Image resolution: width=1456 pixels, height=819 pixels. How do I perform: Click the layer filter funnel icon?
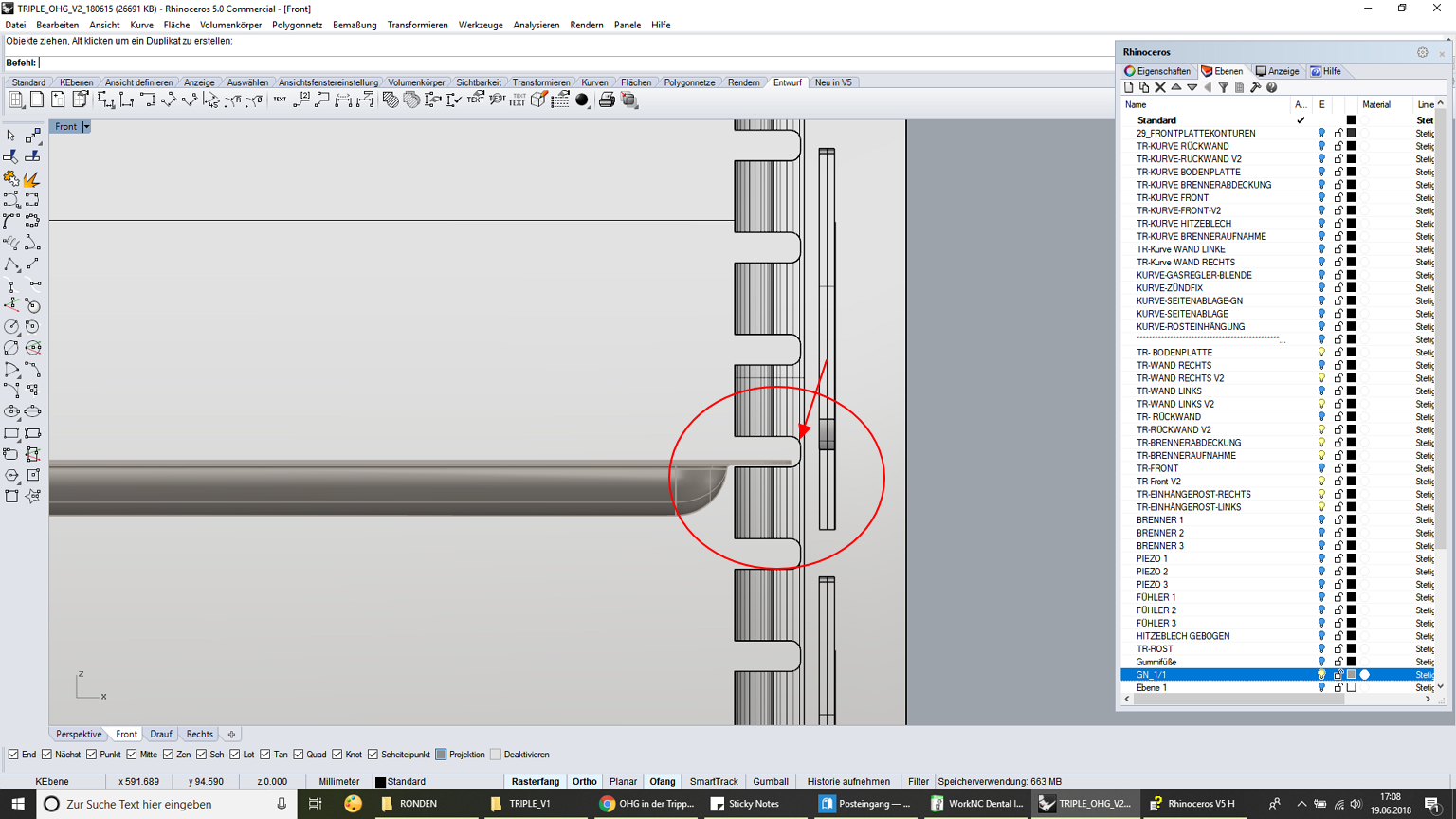[1224, 87]
